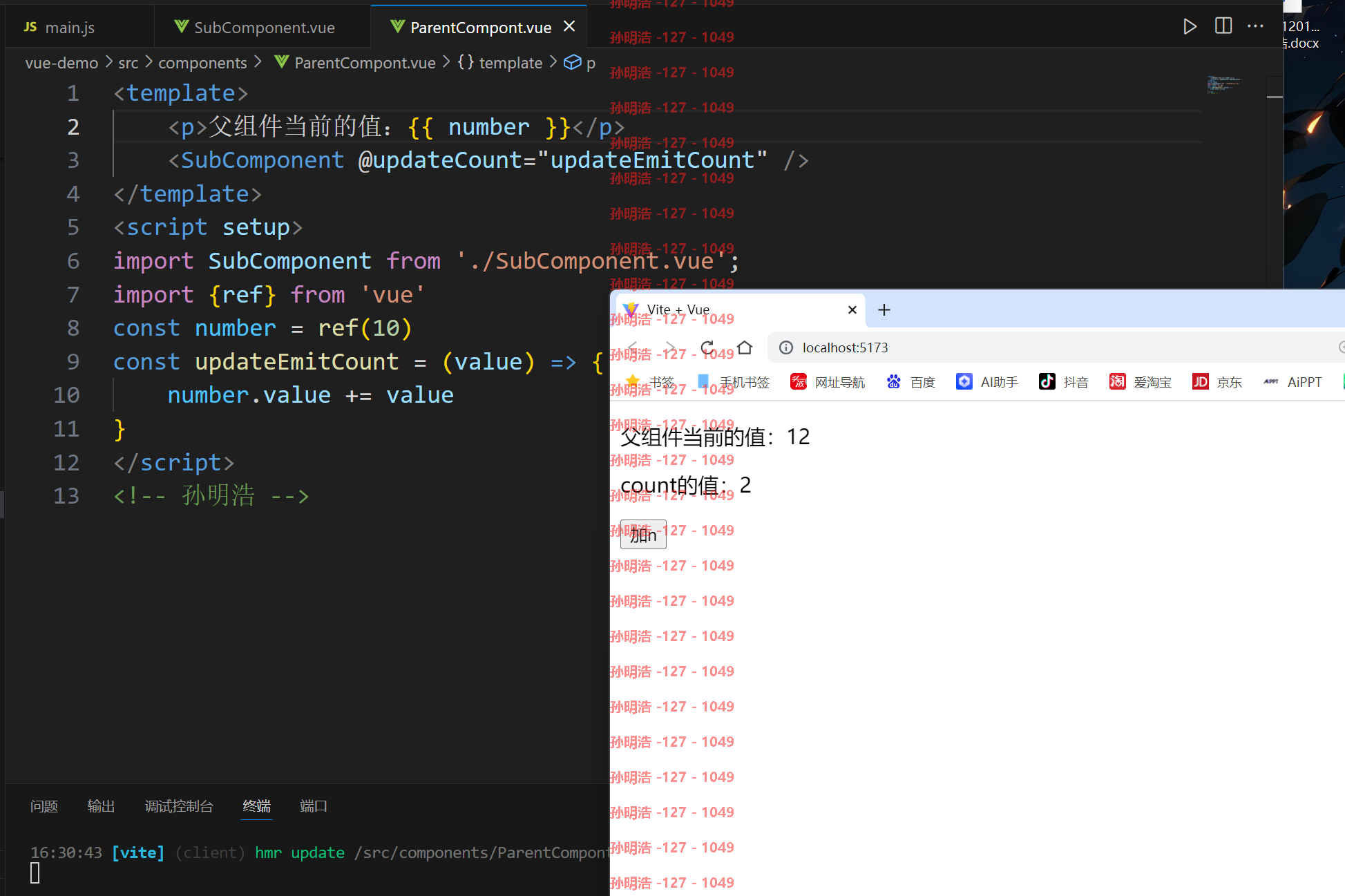Open the 书签 bookmarks folder
Image resolution: width=1345 pixels, height=896 pixels.
[649, 382]
